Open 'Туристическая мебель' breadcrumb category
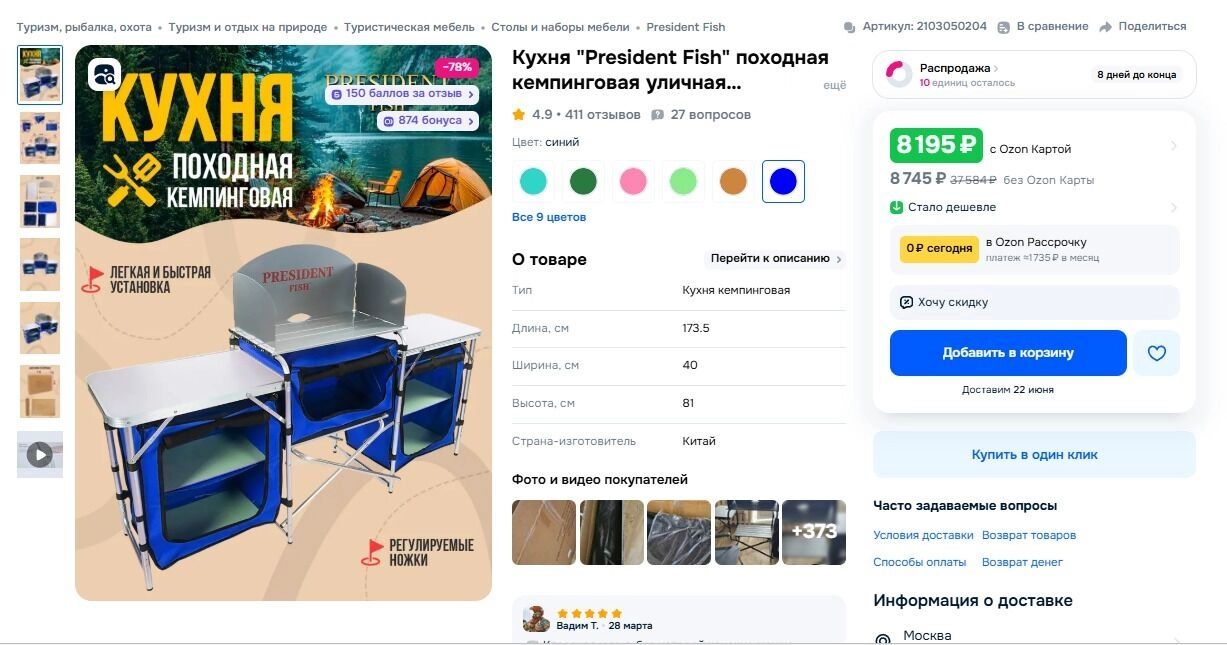1227x645 pixels. [409, 27]
